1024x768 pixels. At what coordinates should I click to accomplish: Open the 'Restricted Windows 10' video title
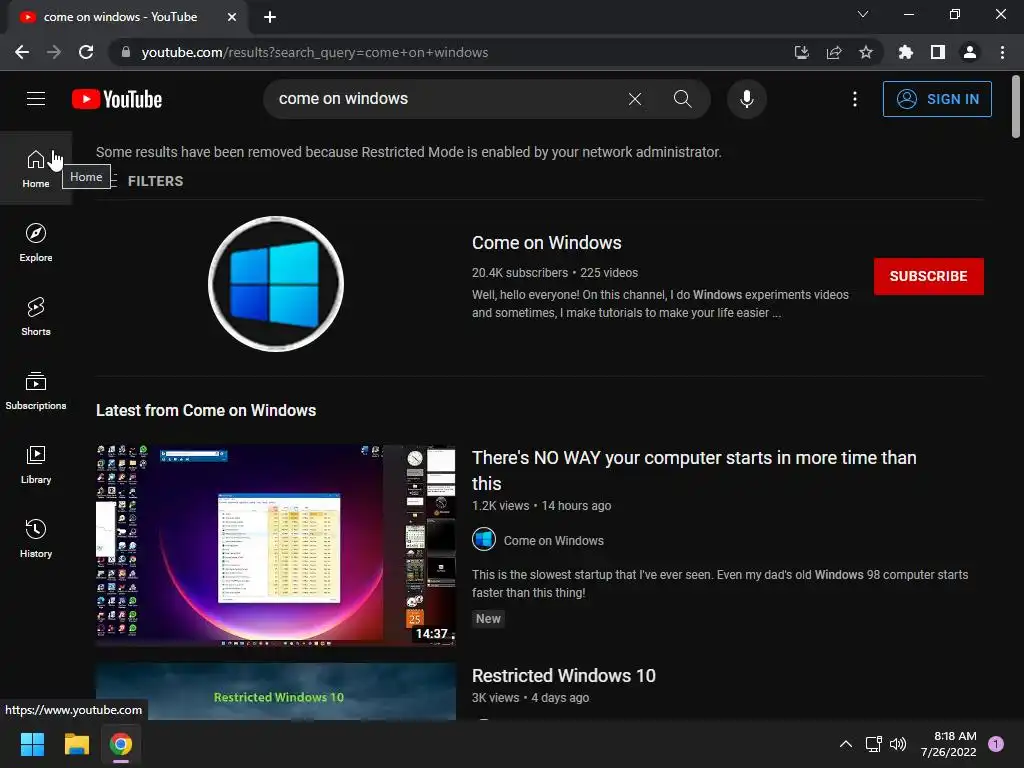(564, 675)
